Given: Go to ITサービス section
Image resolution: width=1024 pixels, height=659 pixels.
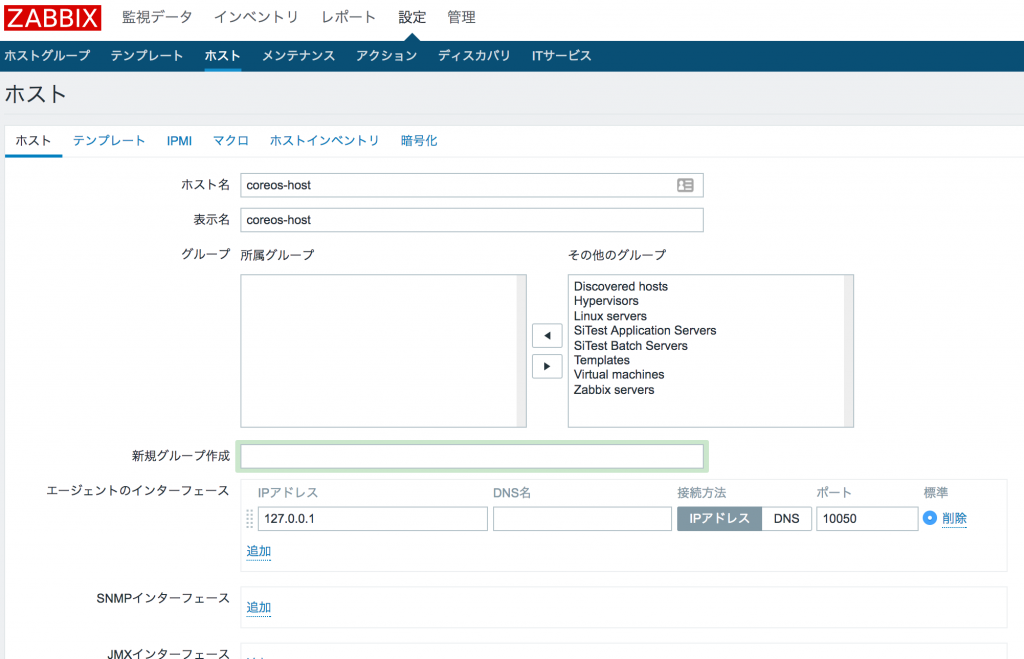Looking at the screenshot, I should 562,56.
